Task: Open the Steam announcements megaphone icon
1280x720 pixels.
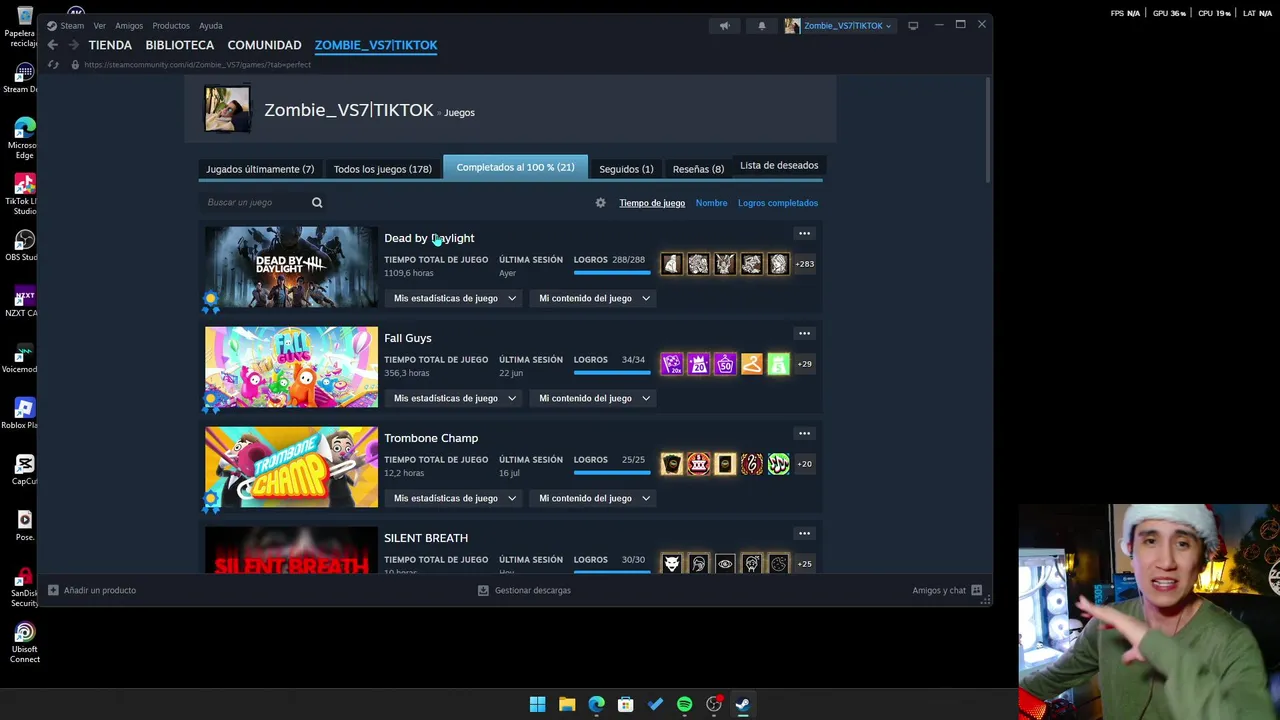Action: [x=725, y=26]
